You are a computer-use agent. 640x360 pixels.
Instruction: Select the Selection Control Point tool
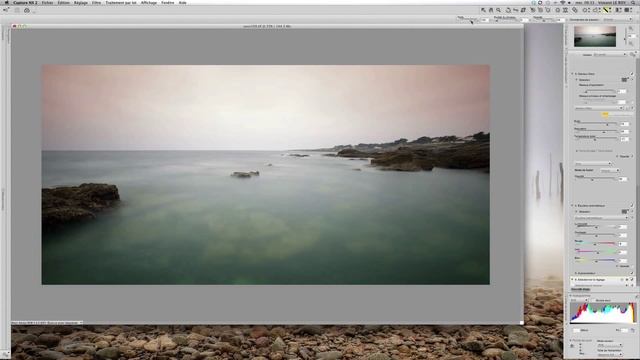click(586, 10)
